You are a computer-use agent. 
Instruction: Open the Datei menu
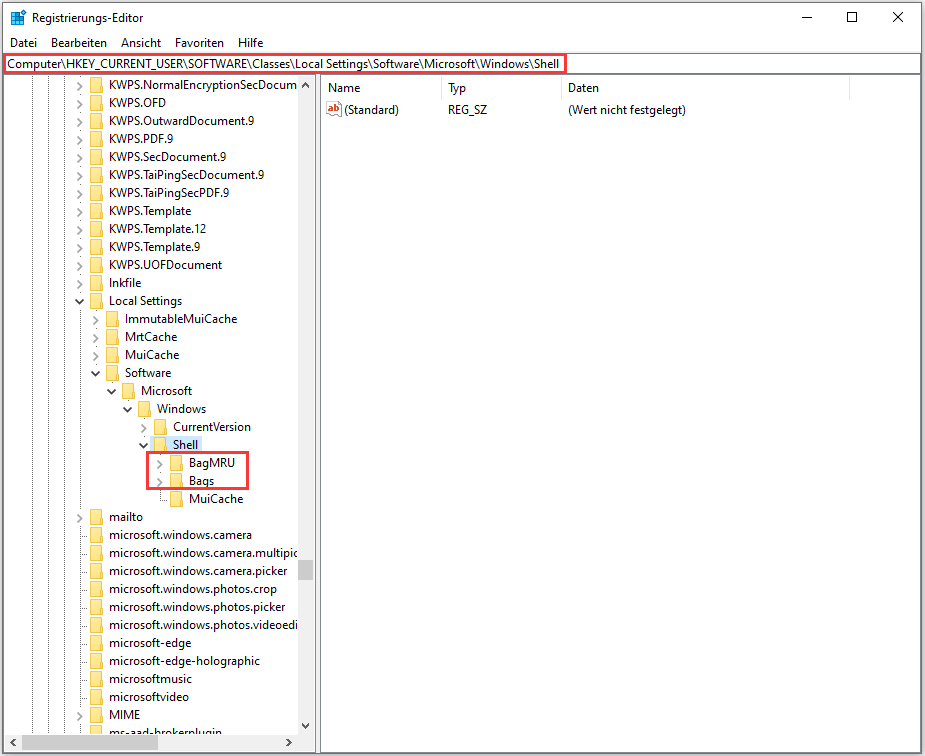coord(23,43)
